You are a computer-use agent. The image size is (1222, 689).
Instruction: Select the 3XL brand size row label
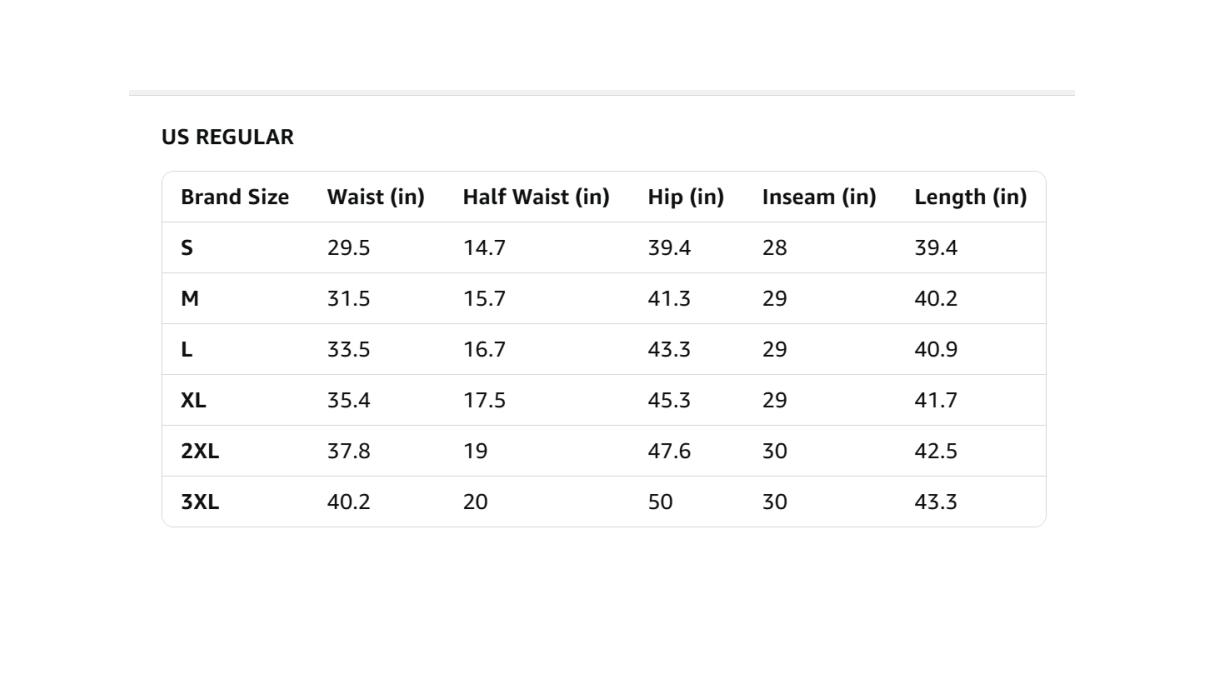click(x=199, y=502)
